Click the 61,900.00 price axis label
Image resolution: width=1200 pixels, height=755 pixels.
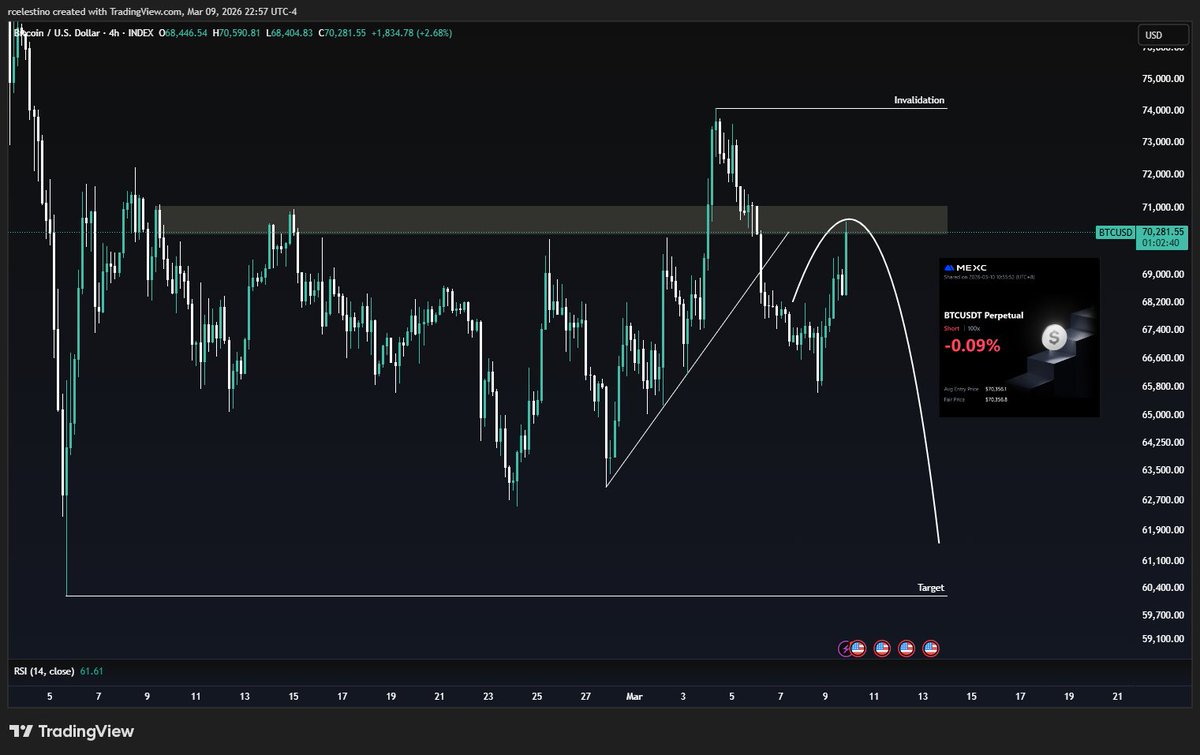[x=1164, y=531]
